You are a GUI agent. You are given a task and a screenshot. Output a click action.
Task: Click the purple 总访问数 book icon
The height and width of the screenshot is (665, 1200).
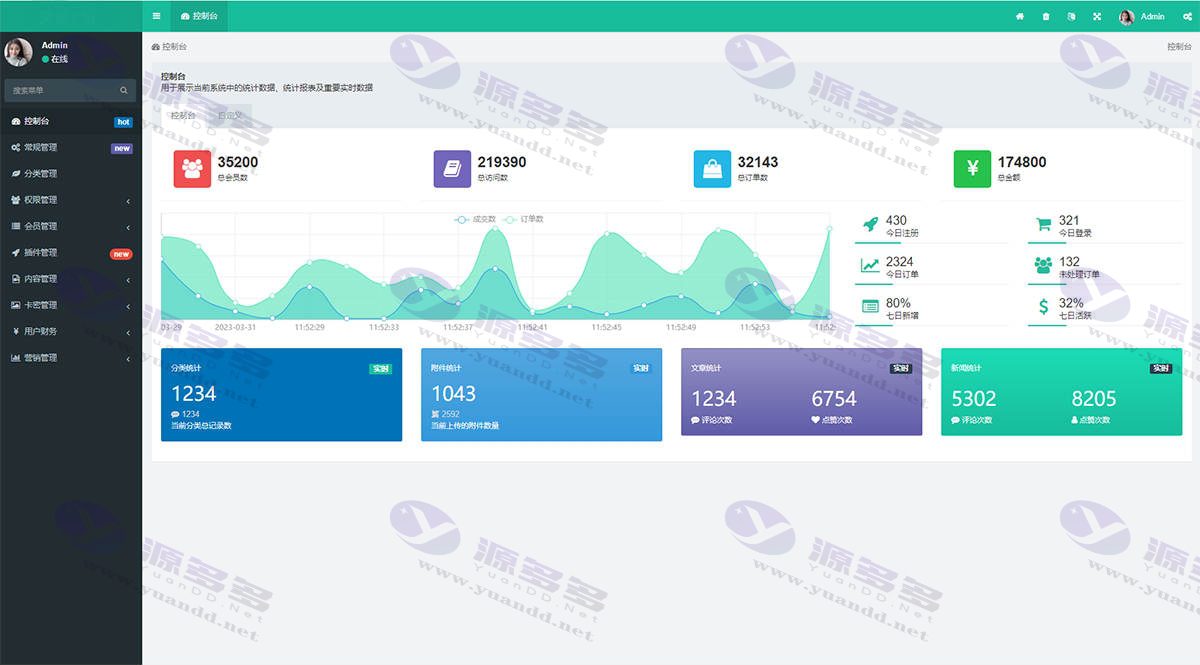452,168
